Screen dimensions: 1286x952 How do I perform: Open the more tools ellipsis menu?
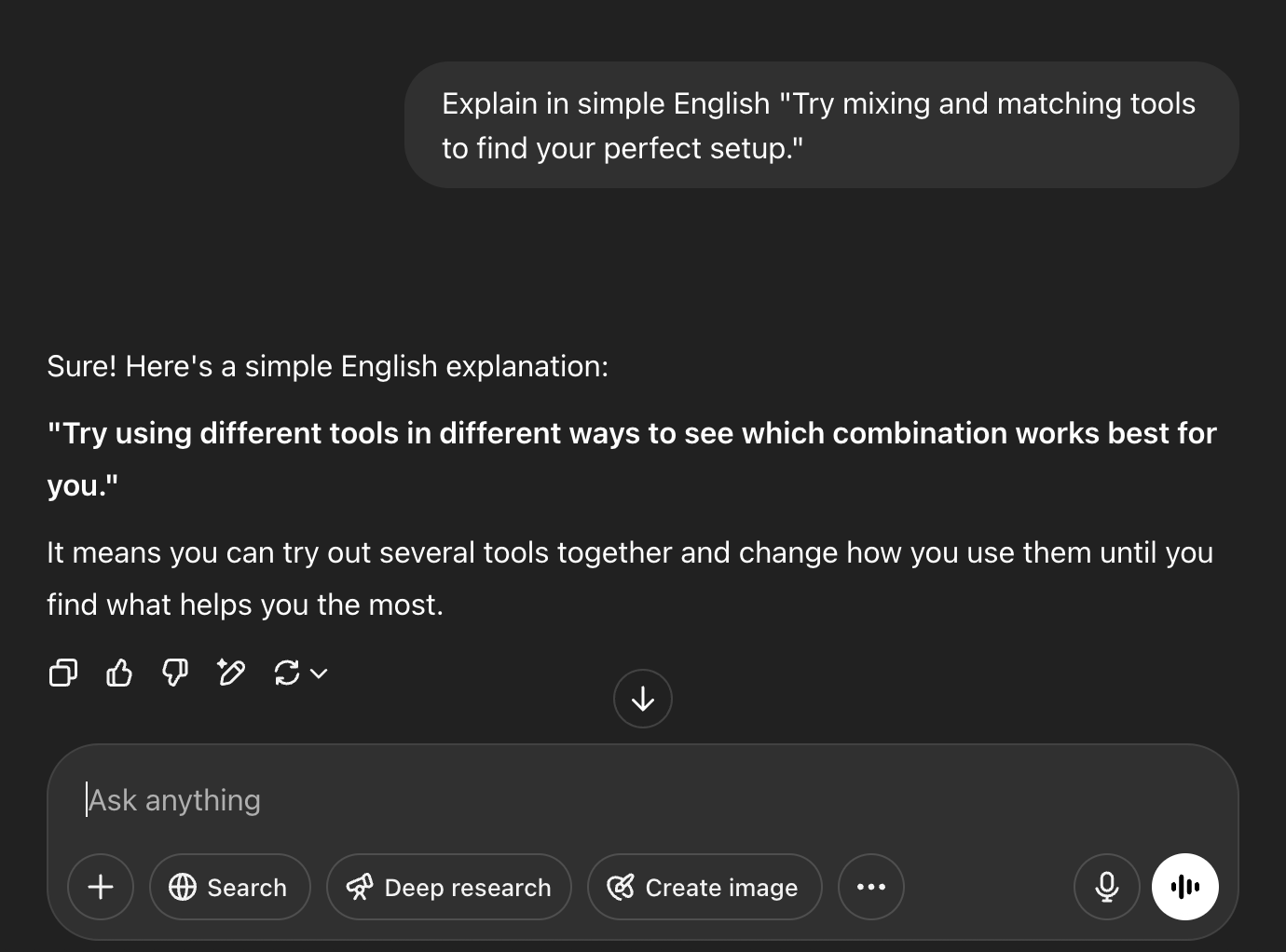coord(870,887)
